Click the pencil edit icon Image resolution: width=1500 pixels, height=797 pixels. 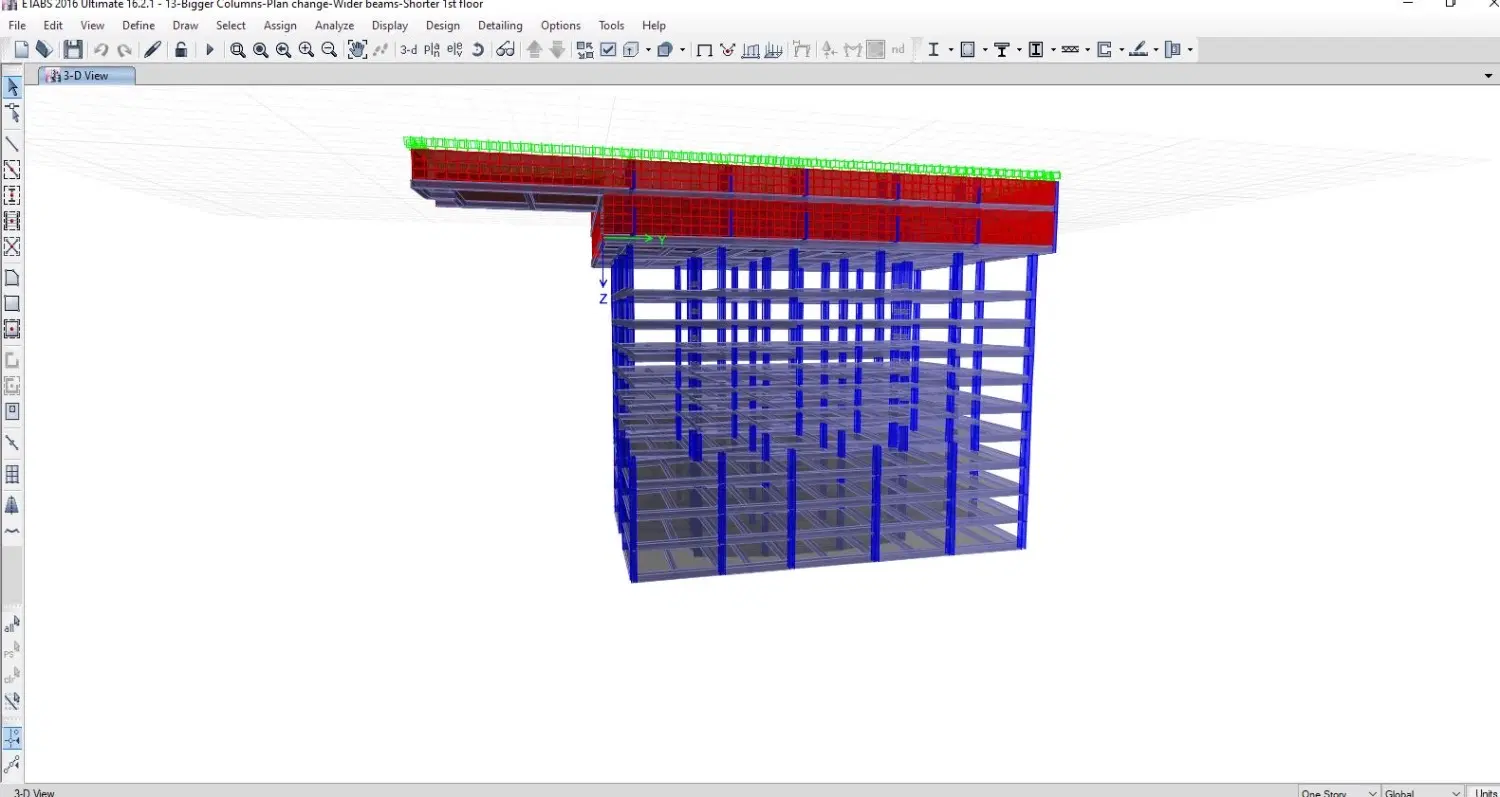[153, 49]
